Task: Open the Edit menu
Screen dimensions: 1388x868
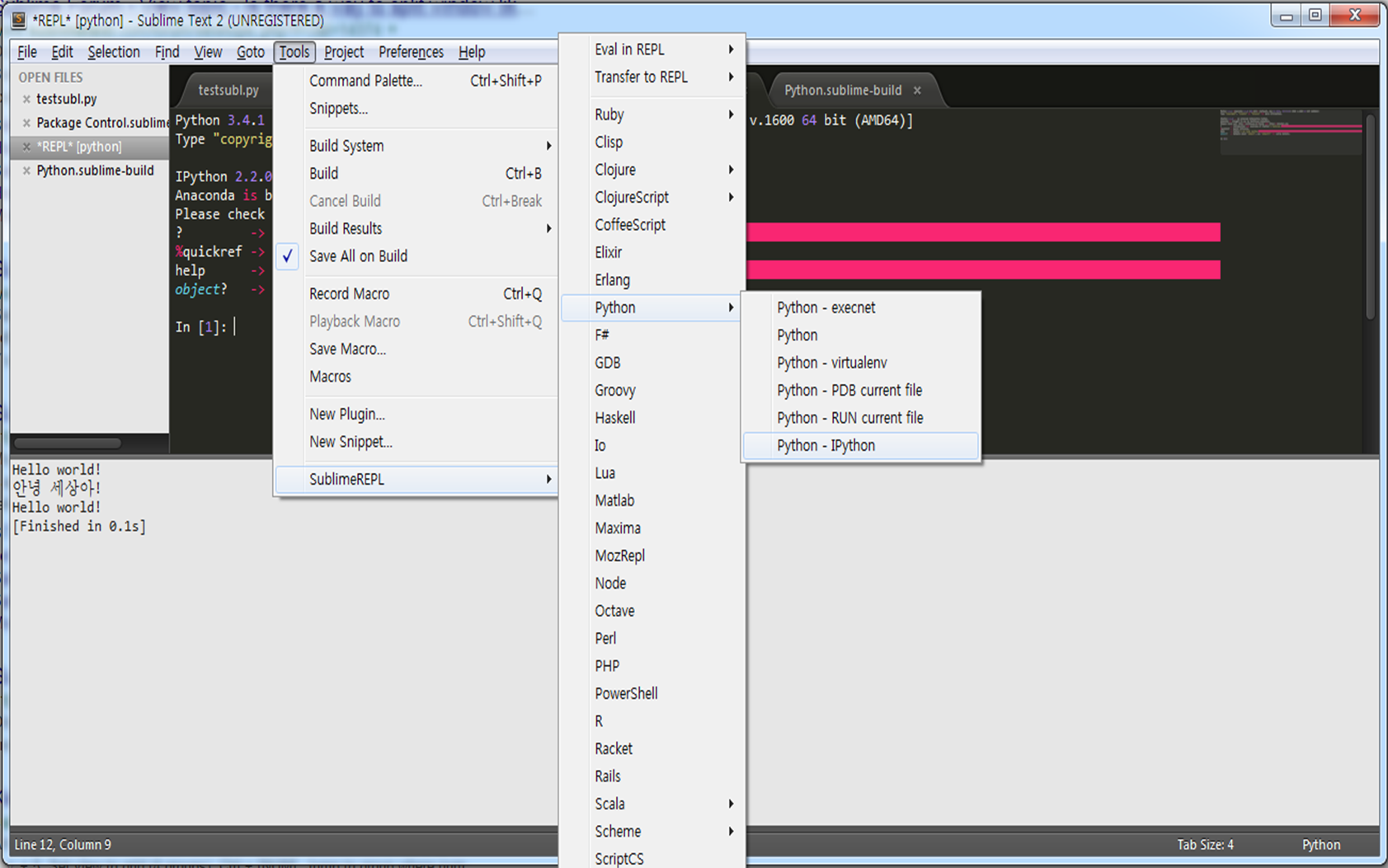Action: [x=62, y=52]
